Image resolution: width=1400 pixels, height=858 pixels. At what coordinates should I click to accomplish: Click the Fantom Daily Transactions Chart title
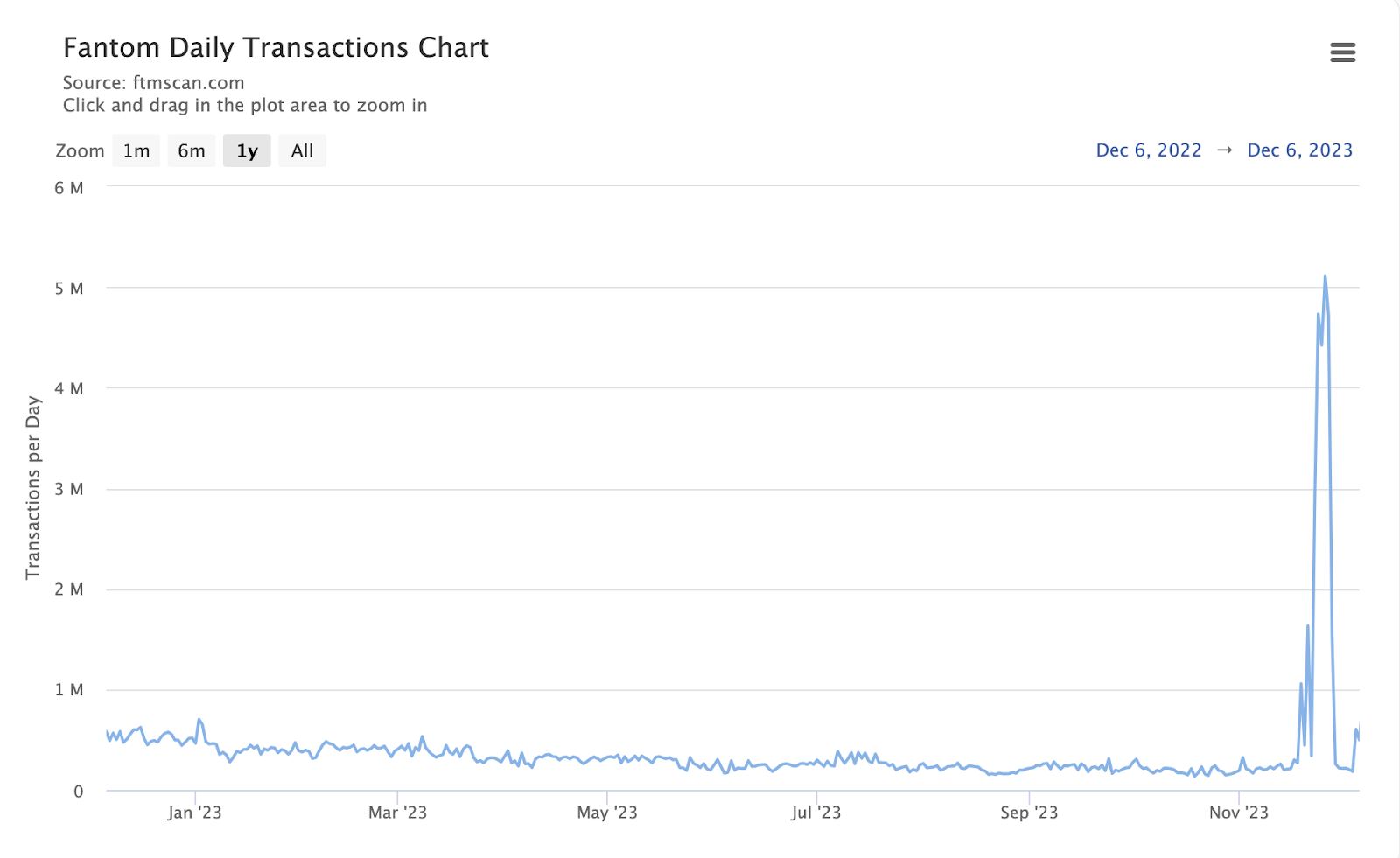[276, 48]
